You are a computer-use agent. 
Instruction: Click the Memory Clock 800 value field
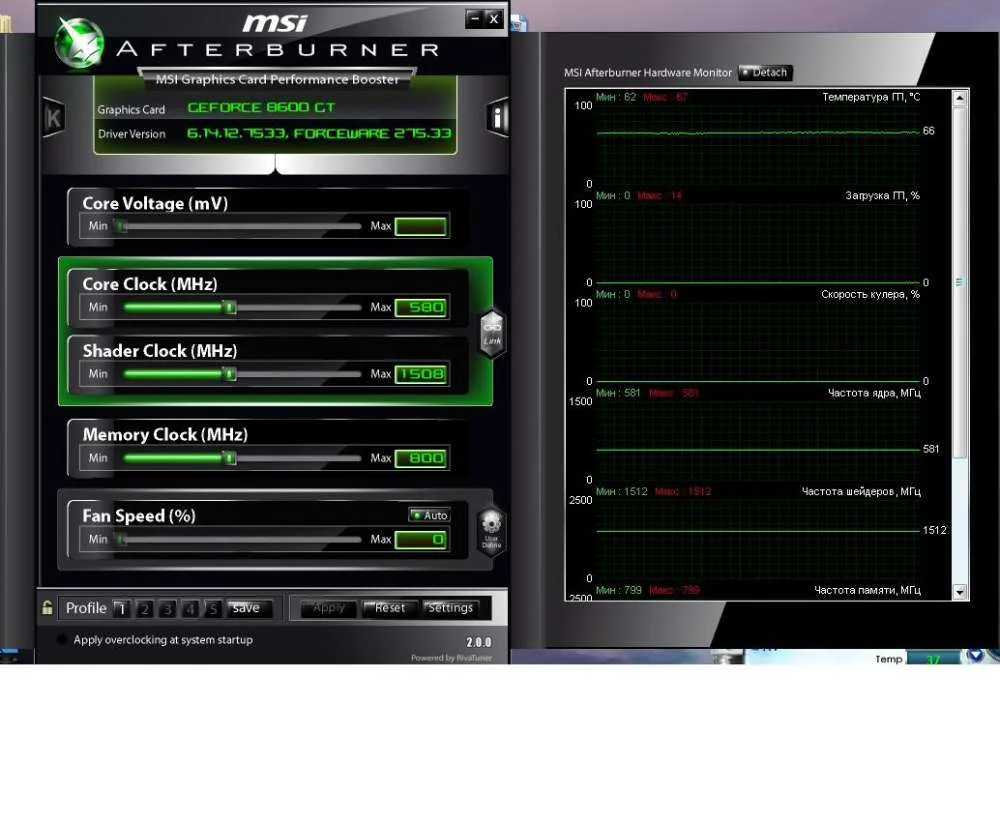(x=420, y=458)
